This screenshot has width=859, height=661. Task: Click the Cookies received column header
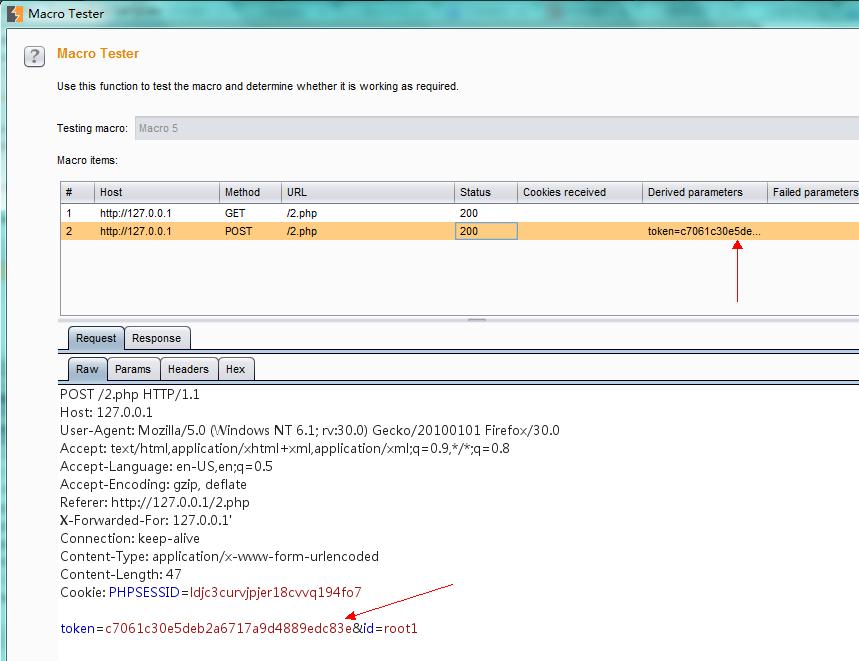[x=579, y=192]
